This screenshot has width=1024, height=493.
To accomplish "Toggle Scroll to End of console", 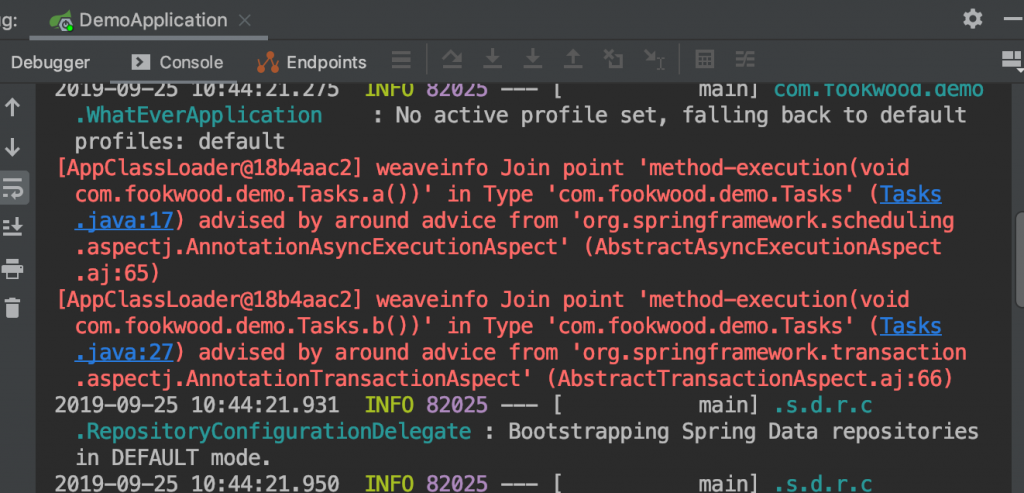I will click(x=13, y=227).
